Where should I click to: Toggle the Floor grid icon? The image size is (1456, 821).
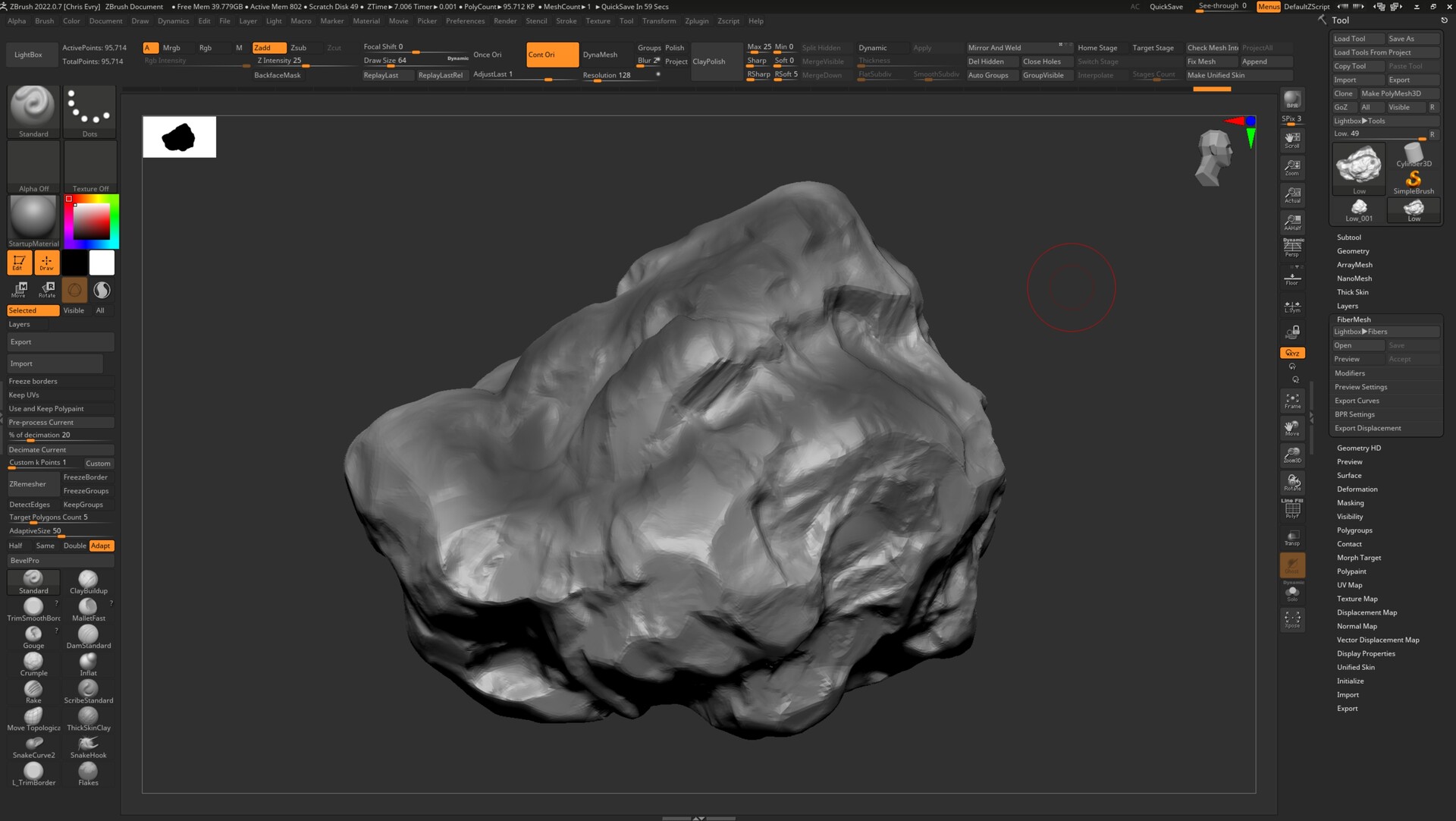click(x=1291, y=278)
